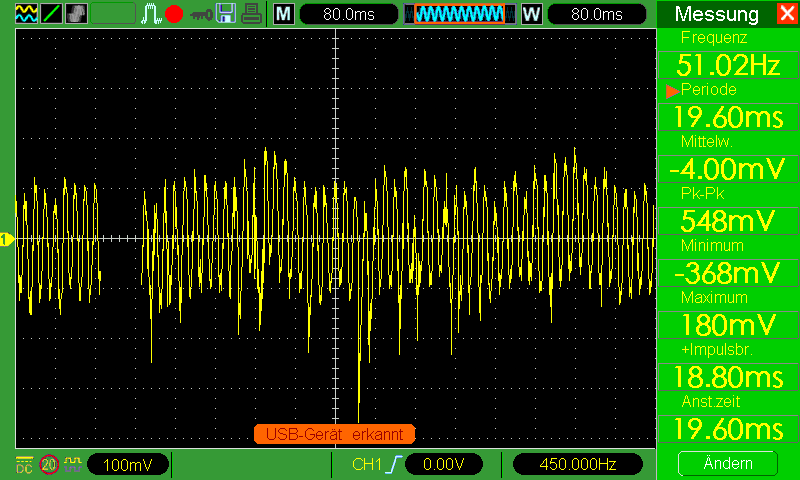The image size is (800, 480).
Task: Click the probe waveform icon near 100mV
Action: pos(74,464)
